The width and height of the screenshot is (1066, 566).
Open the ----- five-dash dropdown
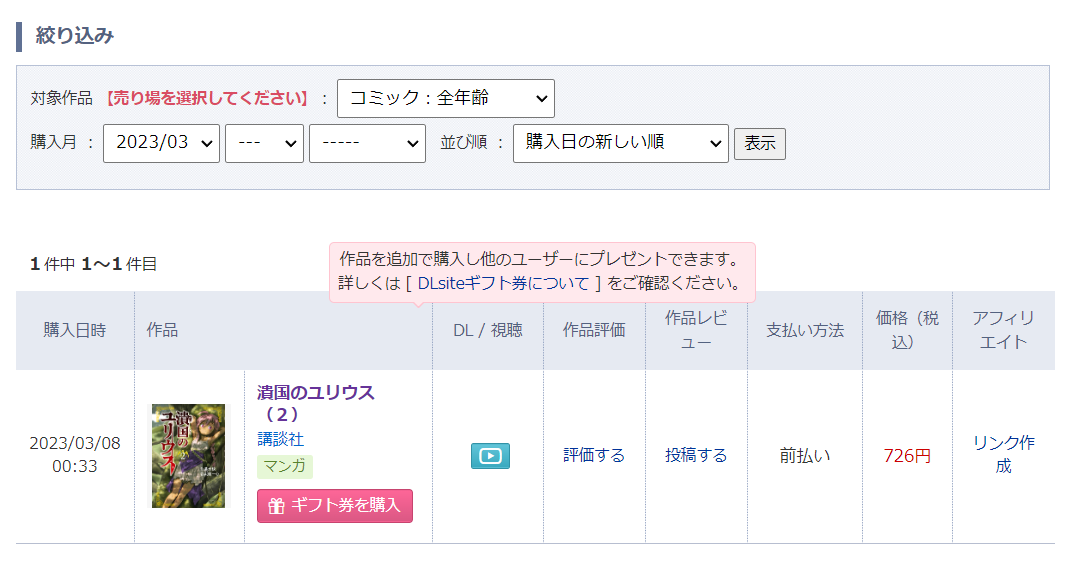click(x=367, y=143)
